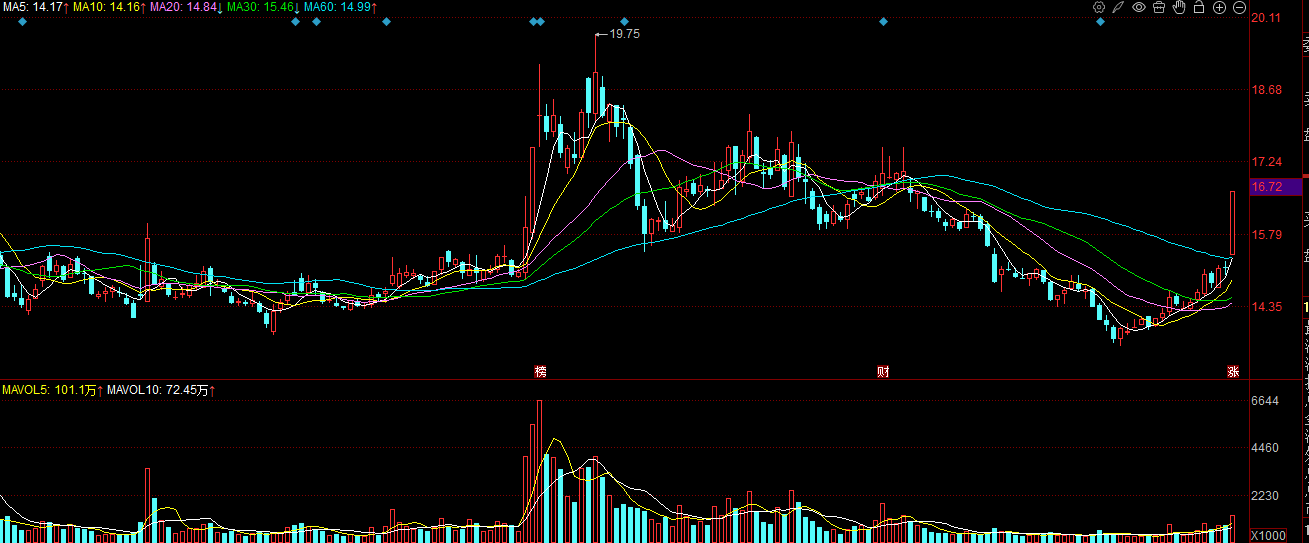This screenshot has height=543, width=1309.
Task: Select the MA30: 15.46 indicator label
Action: click(263, 7)
